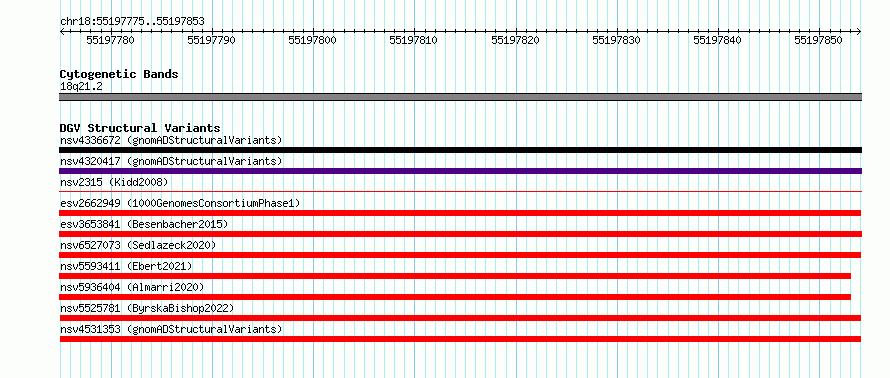Click ruler coordinate 55197790

(x=211, y=41)
